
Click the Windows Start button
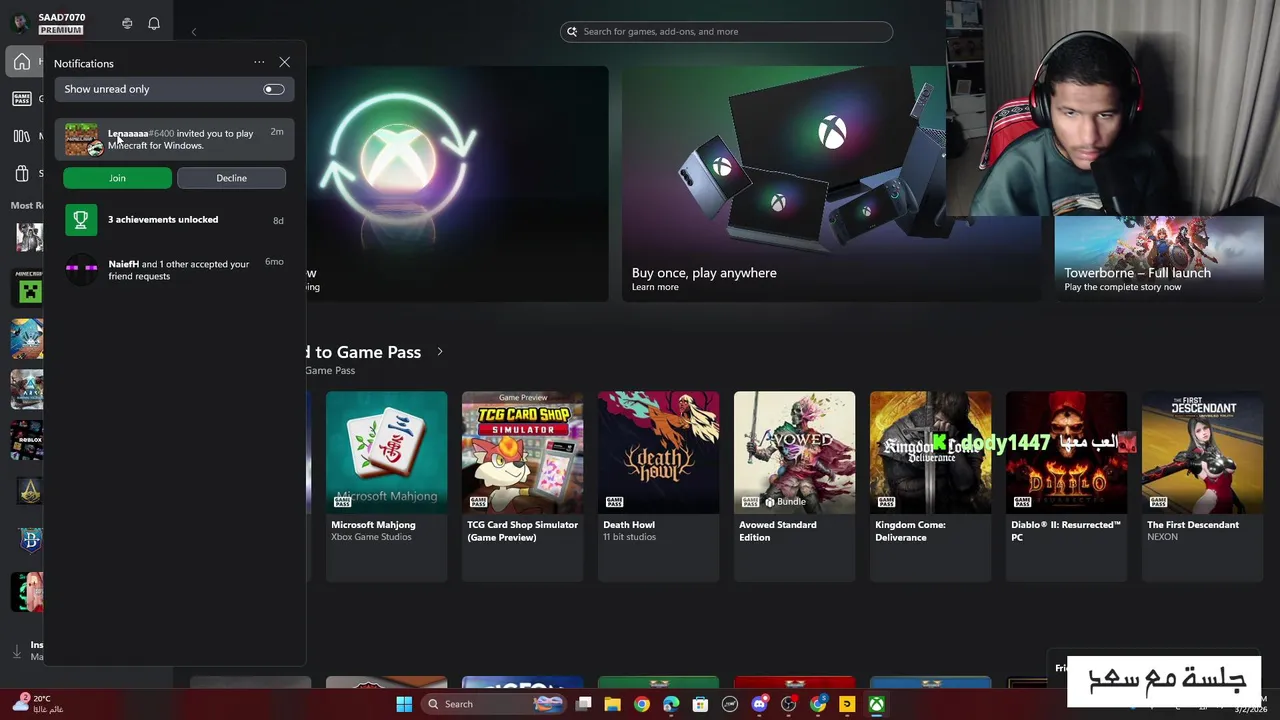(404, 704)
